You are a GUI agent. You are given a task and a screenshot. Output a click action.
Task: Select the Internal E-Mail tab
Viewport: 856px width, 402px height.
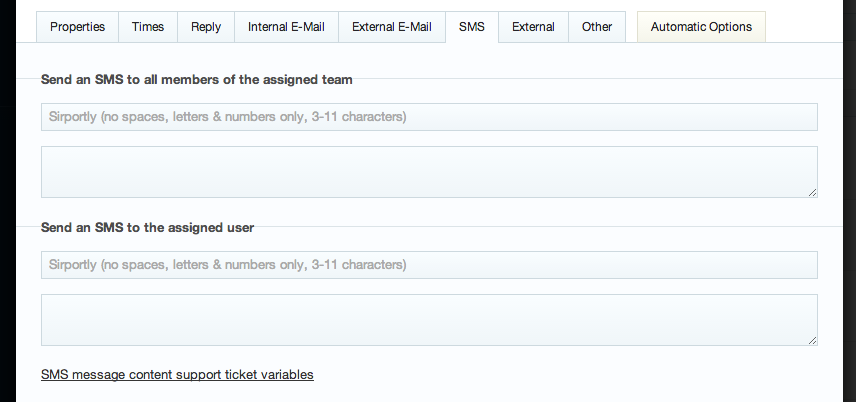[x=286, y=27]
